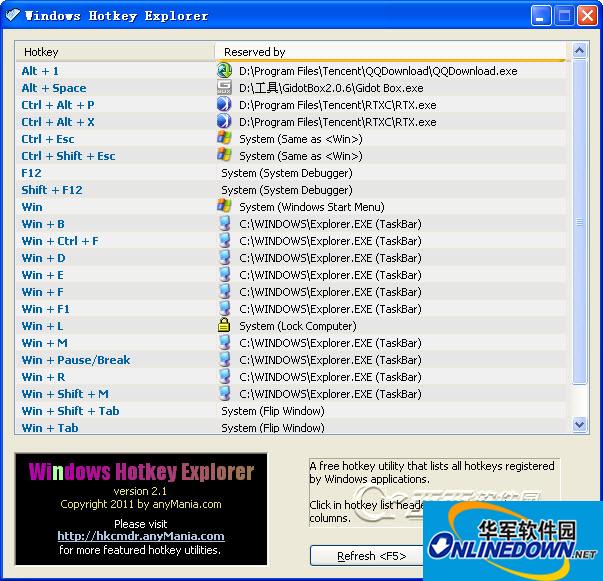This screenshot has height=581, width=603.
Task: Click the Explorer icon in Win + Ctrl + F row
Action: [x=224, y=240]
